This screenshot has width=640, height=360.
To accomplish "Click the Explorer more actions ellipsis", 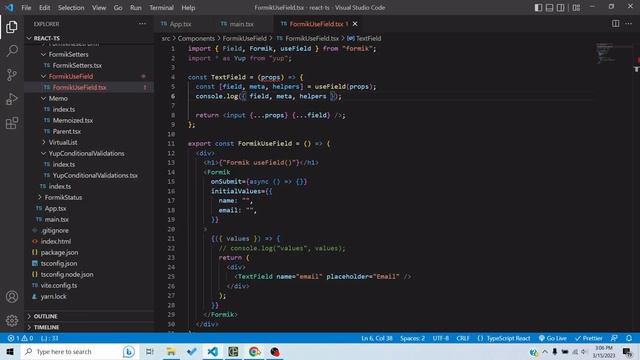I will click(142, 24).
